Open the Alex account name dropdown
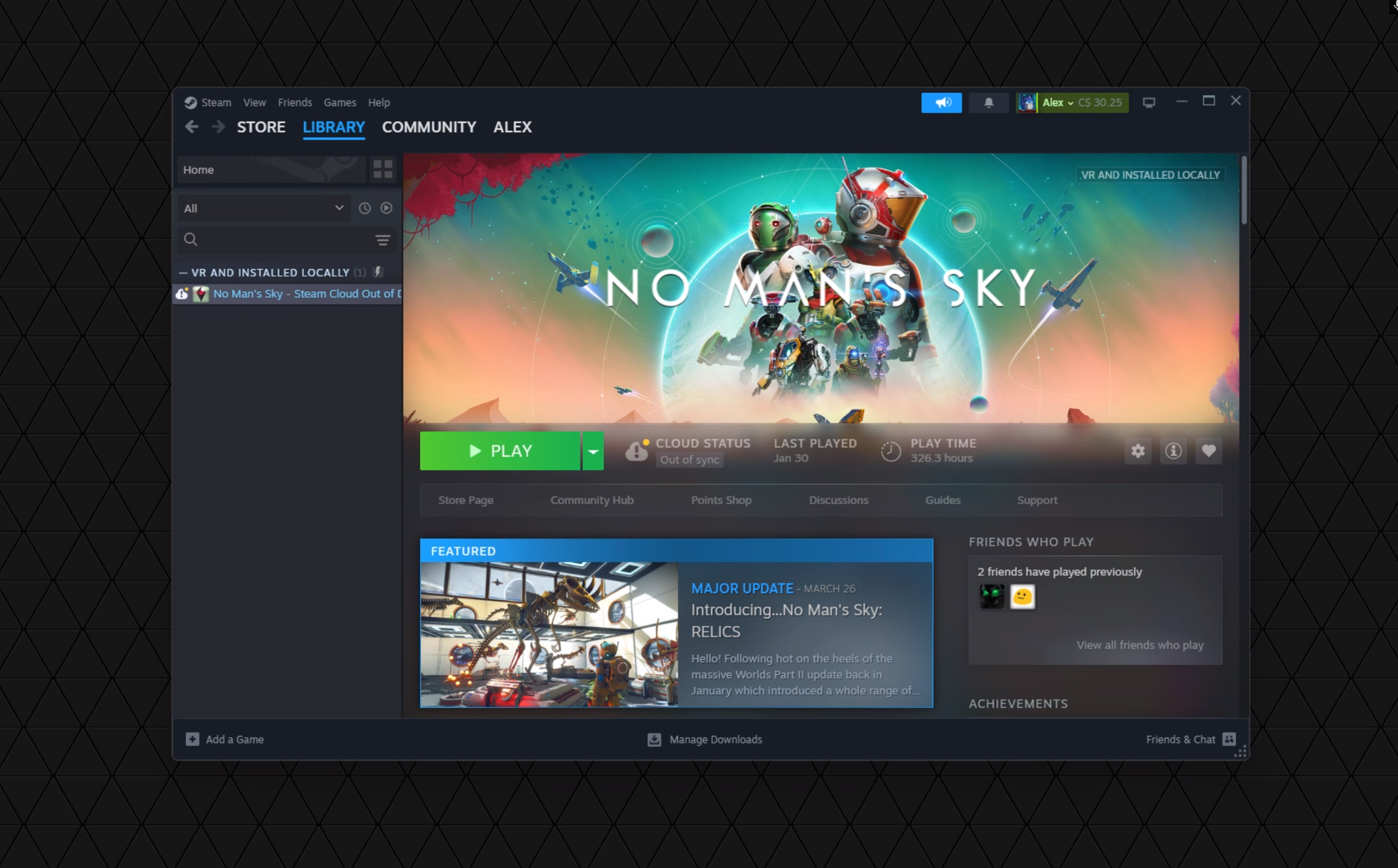This screenshot has width=1398, height=868. click(x=1058, y=103)
